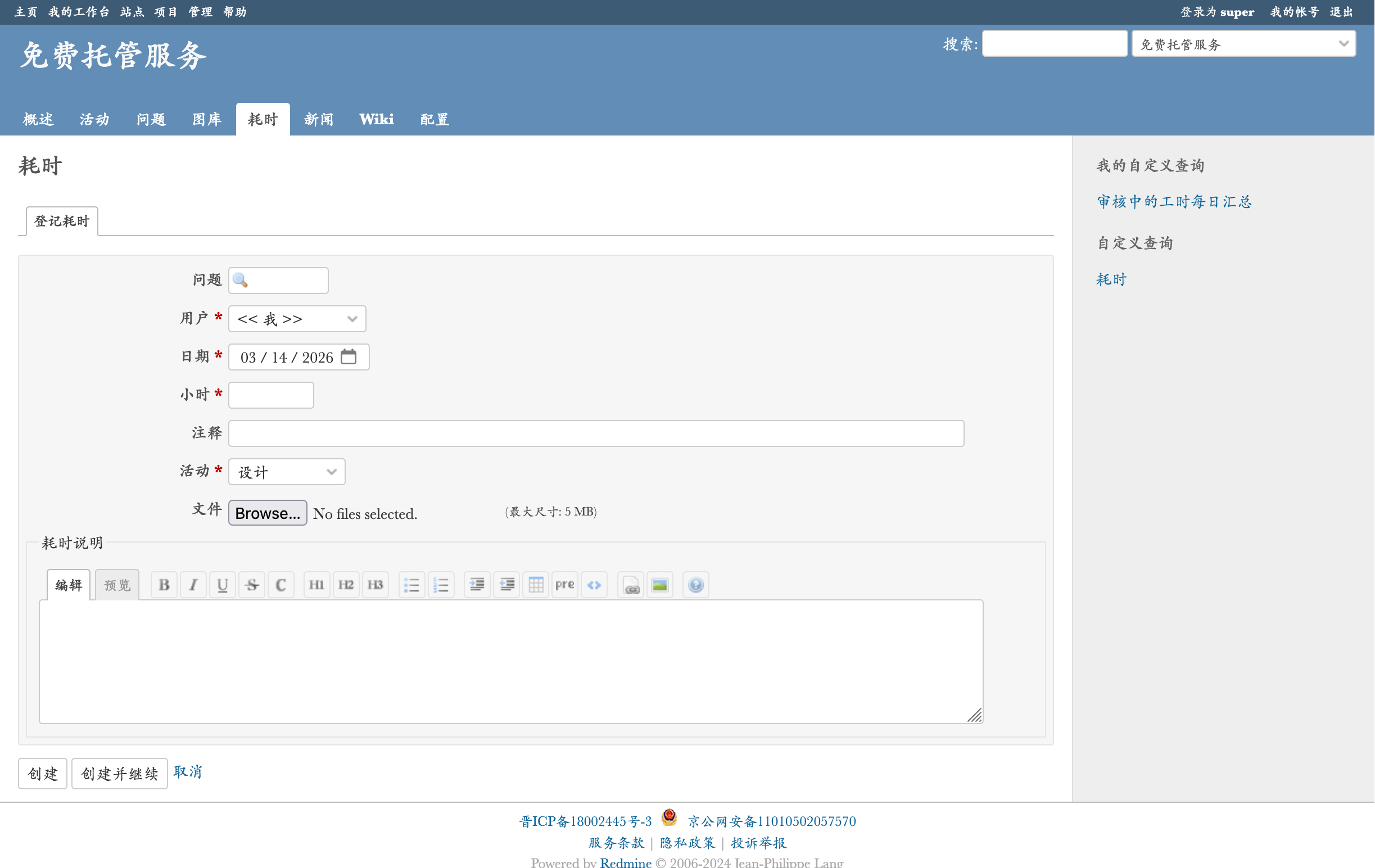The width and height of the screenshot is (1375, 868).
Task: Insert an image with the picture icon
Action: pos(659,585)
